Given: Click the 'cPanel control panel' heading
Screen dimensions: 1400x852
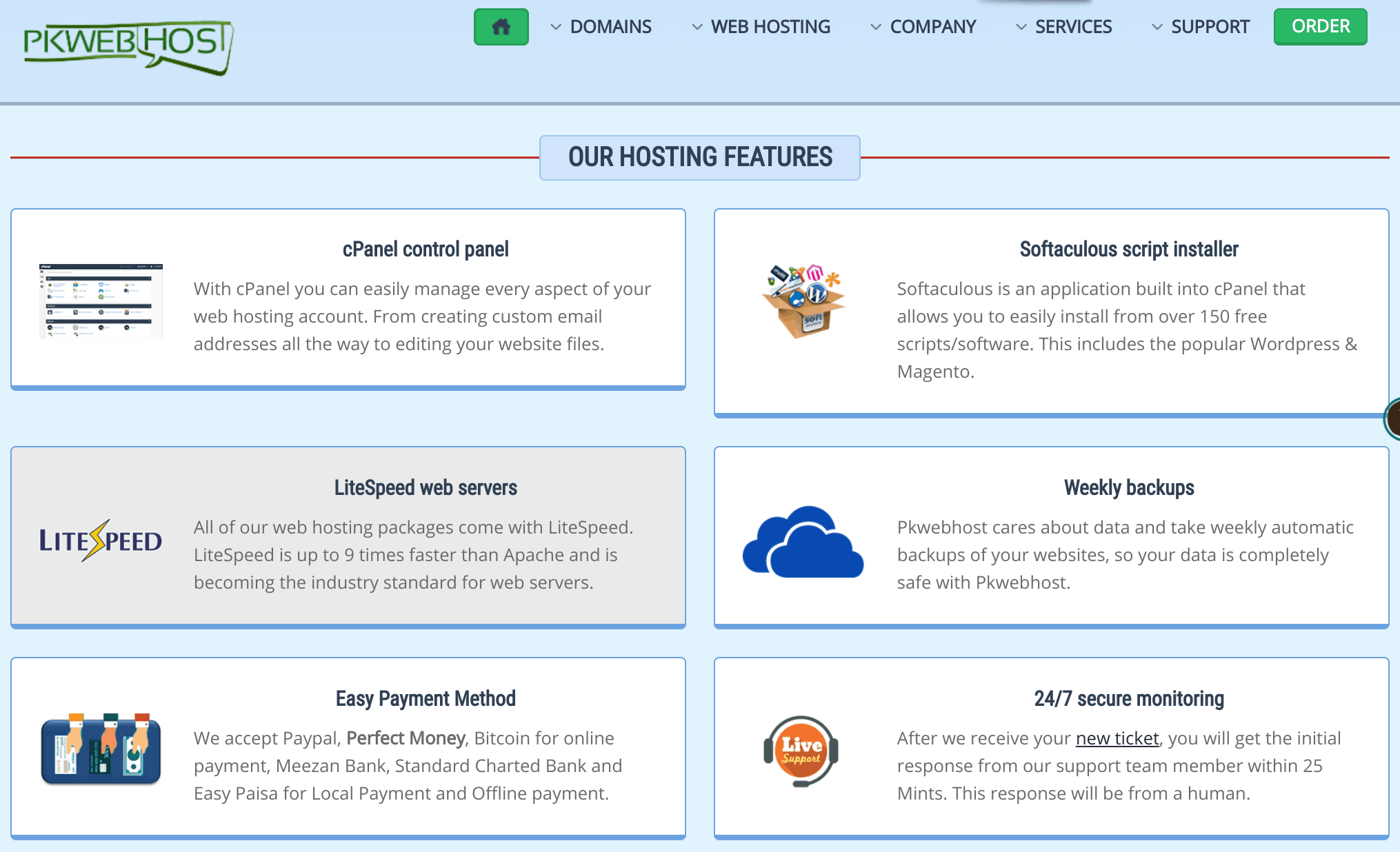Looking at the screenshot, I should (x=426, y=249).
